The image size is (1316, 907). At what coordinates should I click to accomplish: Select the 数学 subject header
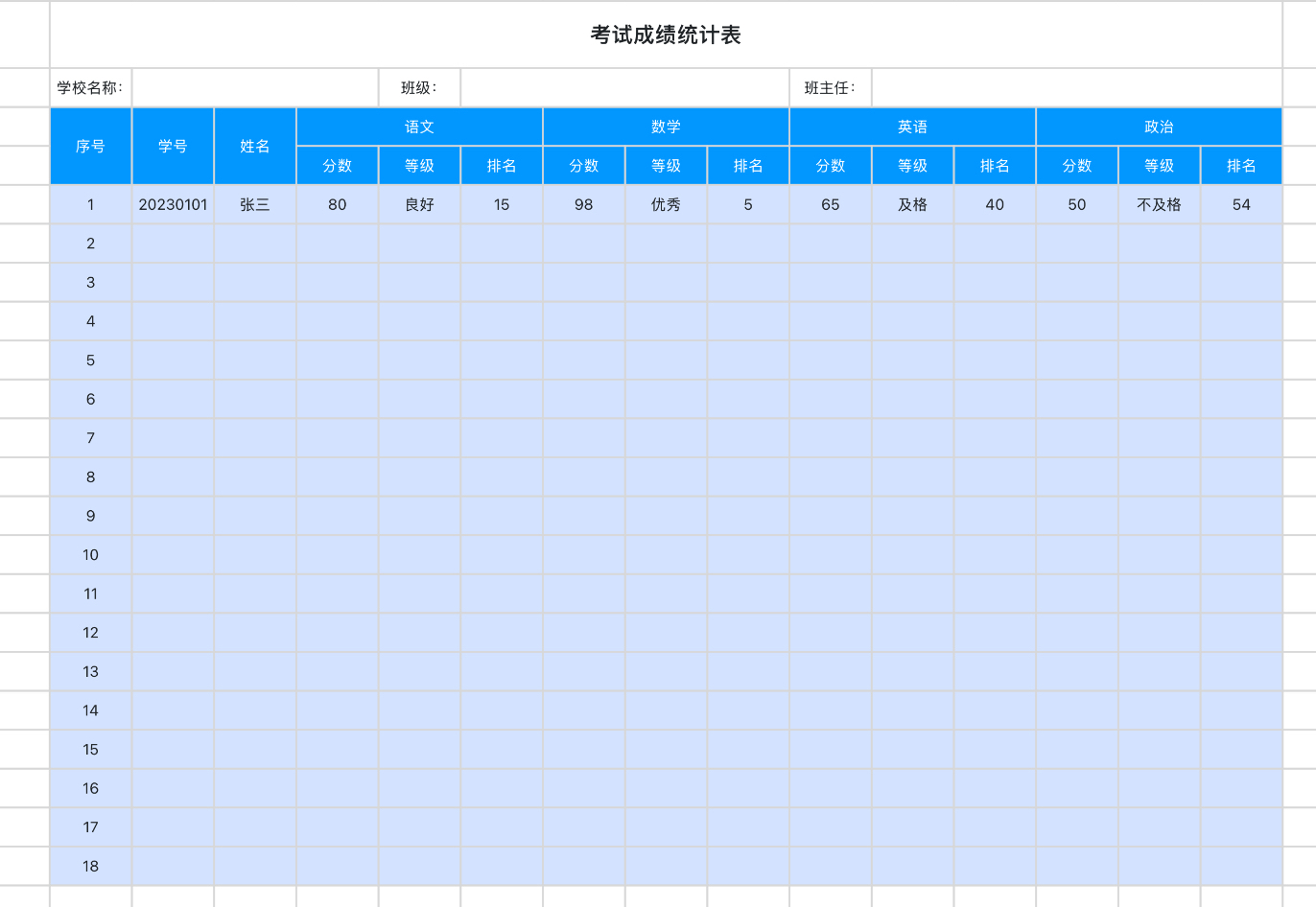[x=666, y=127]
